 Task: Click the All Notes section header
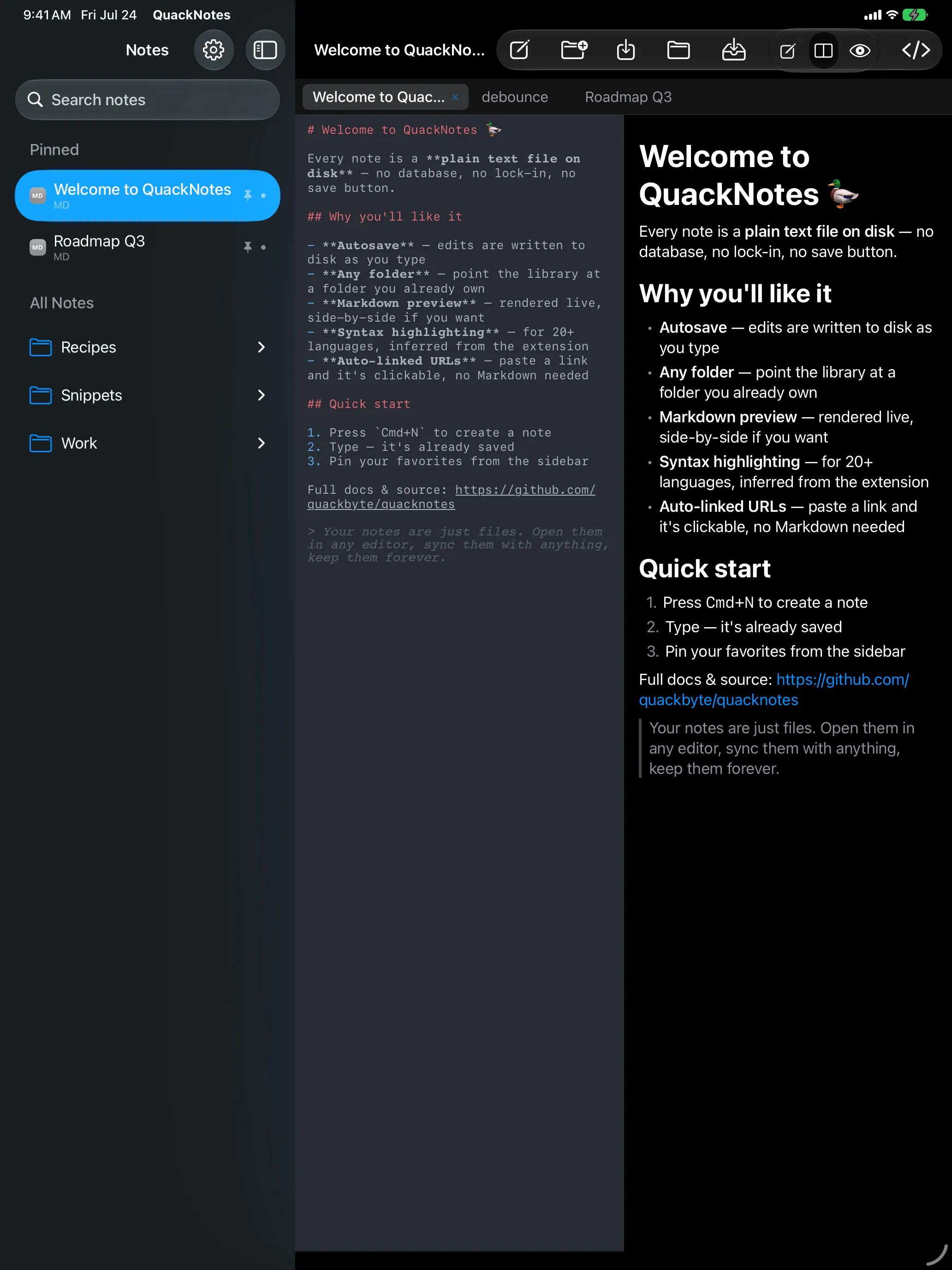tap(62, 303)
